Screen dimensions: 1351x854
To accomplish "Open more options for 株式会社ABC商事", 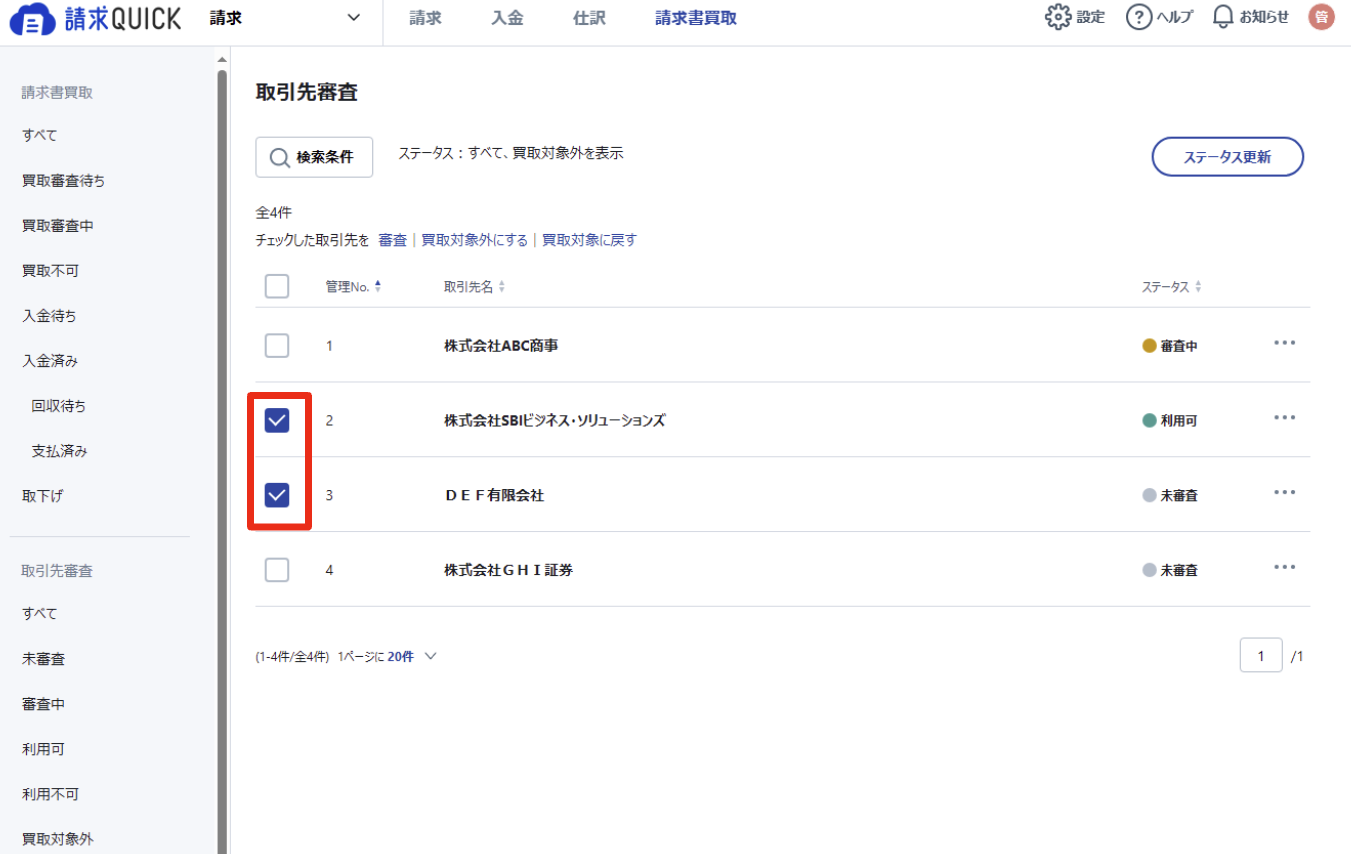I will 1285,343.
